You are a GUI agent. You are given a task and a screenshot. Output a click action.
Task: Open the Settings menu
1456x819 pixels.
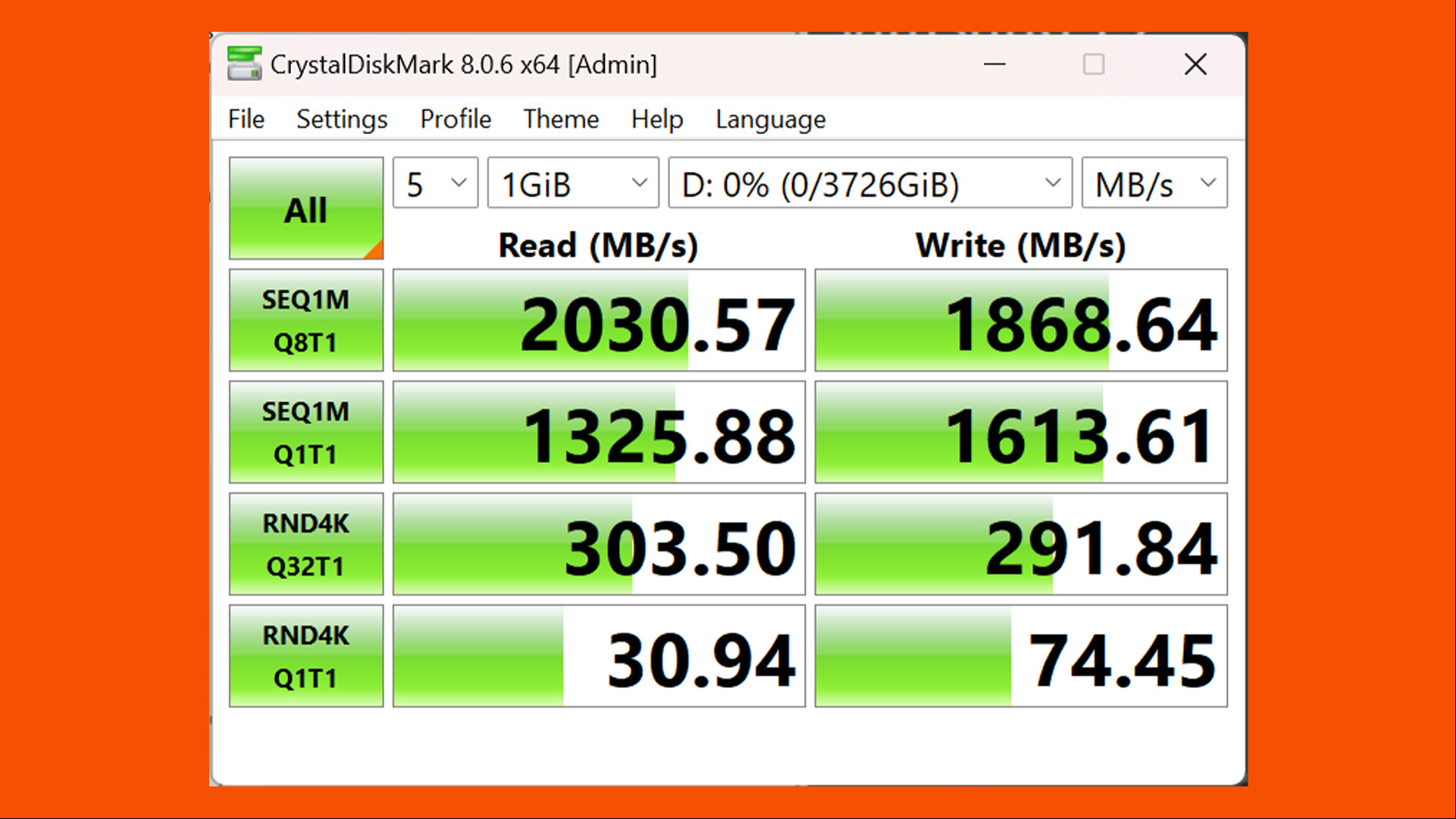[x=342, y=119]
